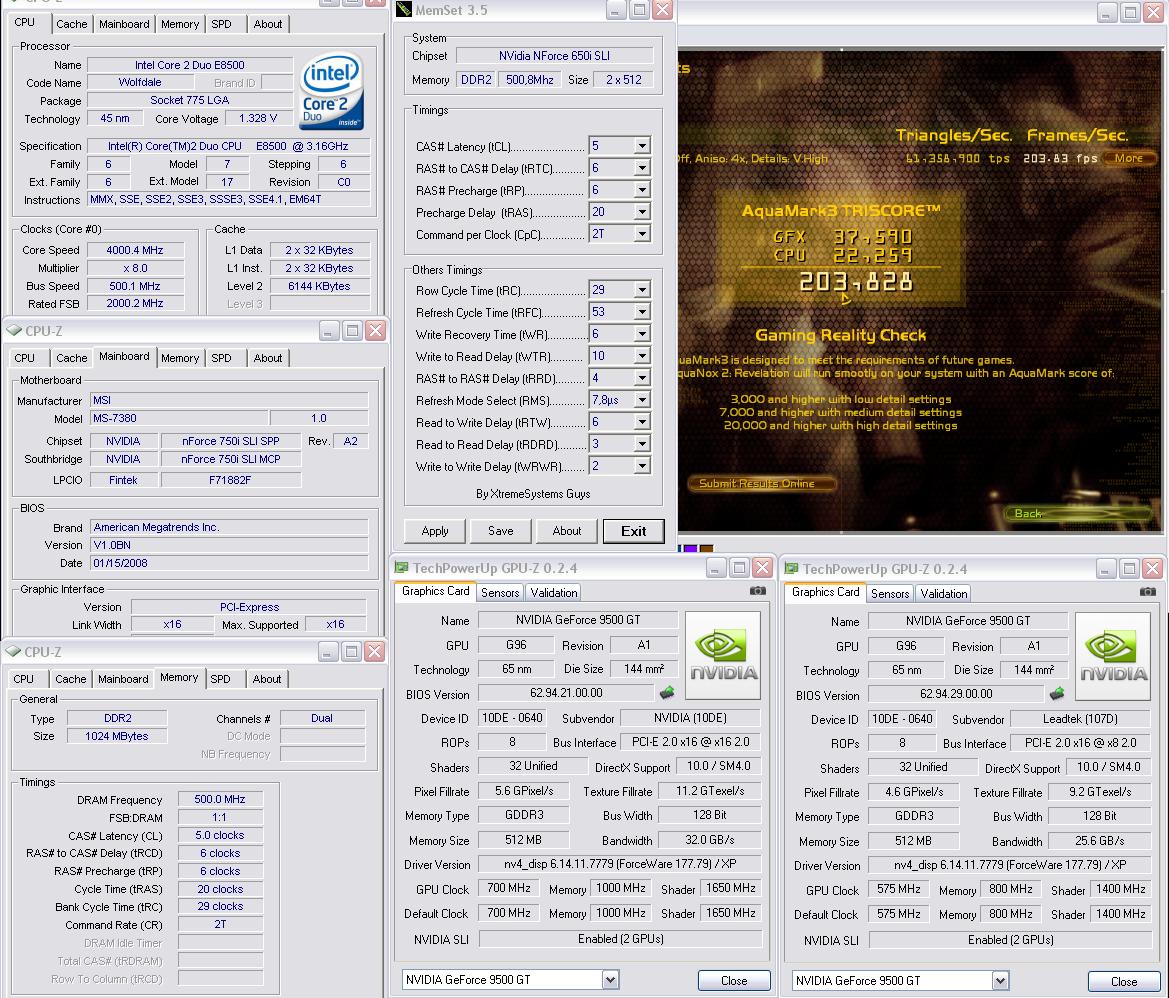This screenshot has width=1169, height=998.
Task: Open Validation tab in right GPU-Z
Action: 944,593
